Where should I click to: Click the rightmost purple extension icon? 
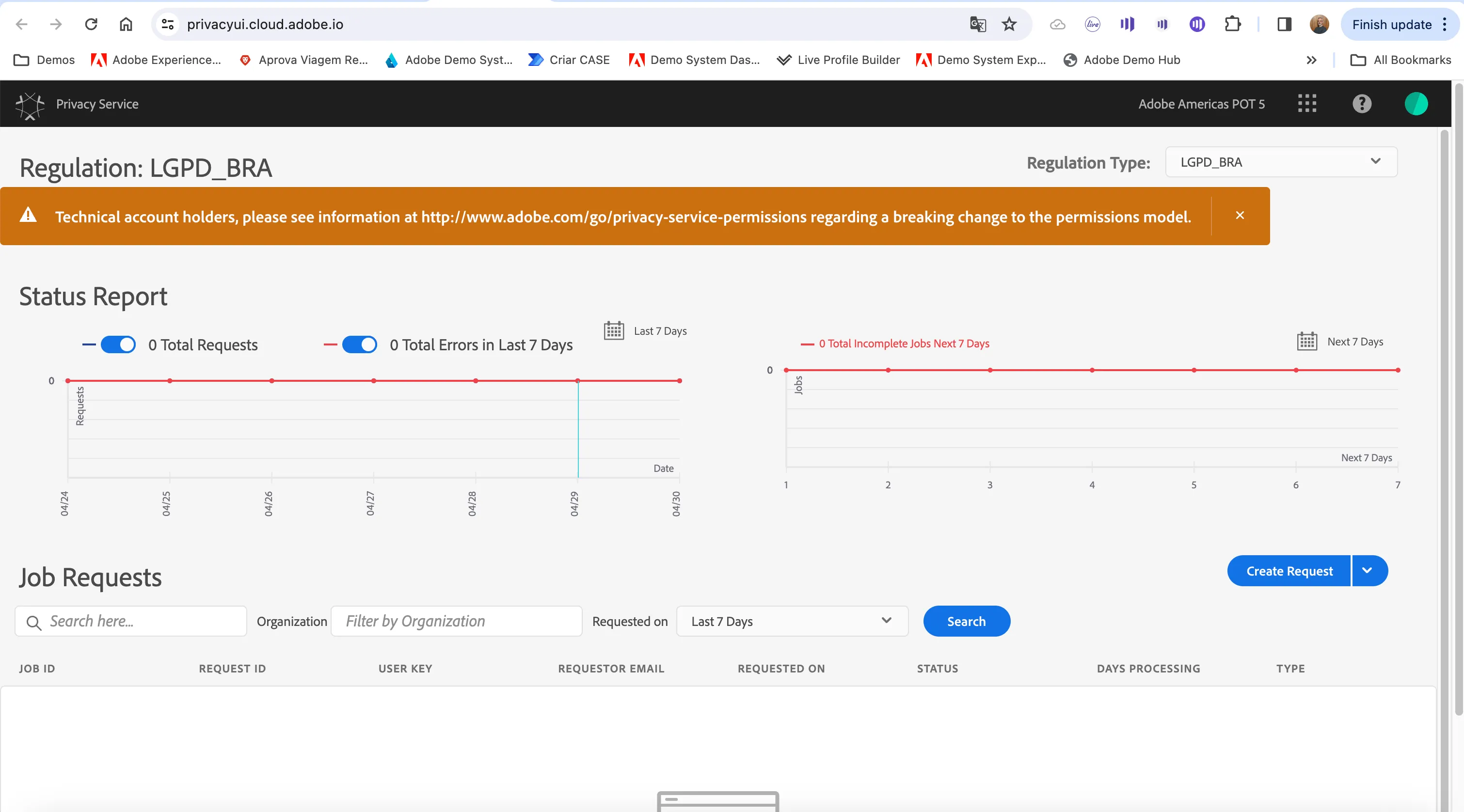(1197, 24)
